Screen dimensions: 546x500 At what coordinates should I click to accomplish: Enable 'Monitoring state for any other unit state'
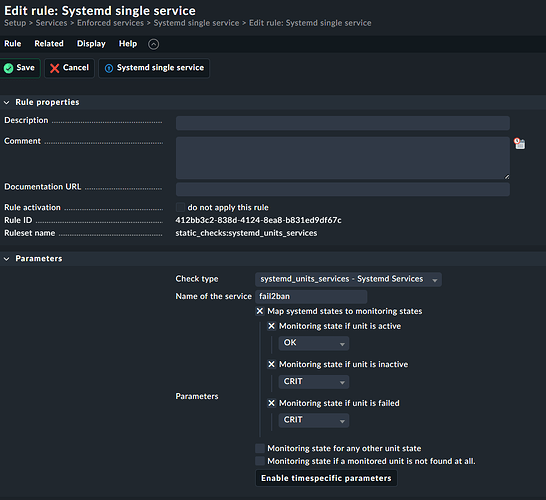click(x=260, y=448)
